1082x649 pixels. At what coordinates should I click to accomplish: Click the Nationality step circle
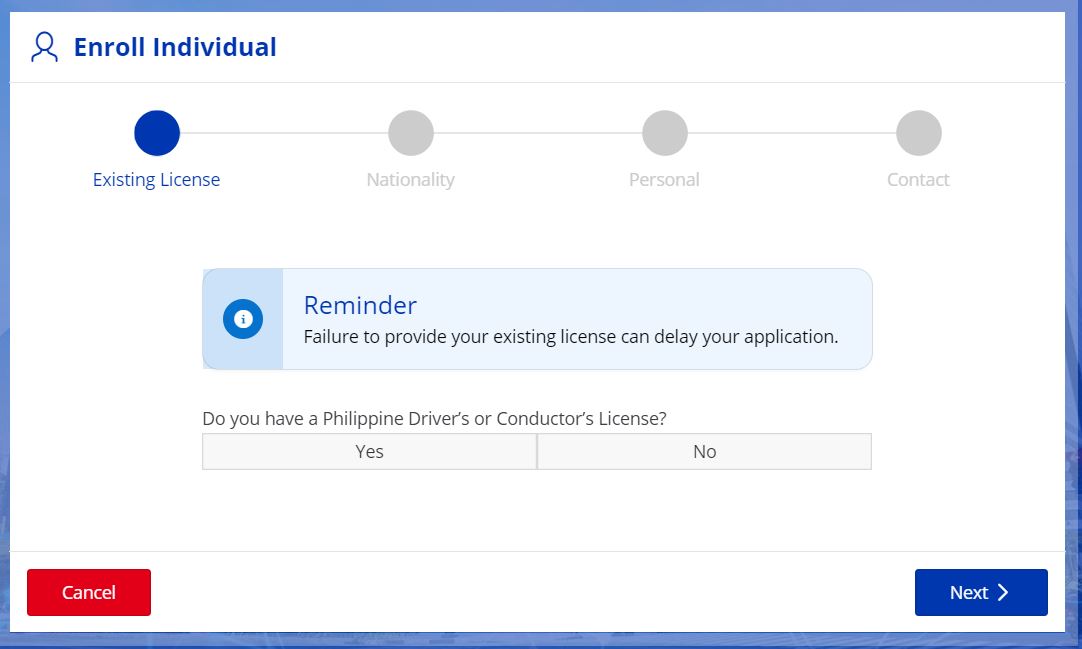tap(410, 132)
